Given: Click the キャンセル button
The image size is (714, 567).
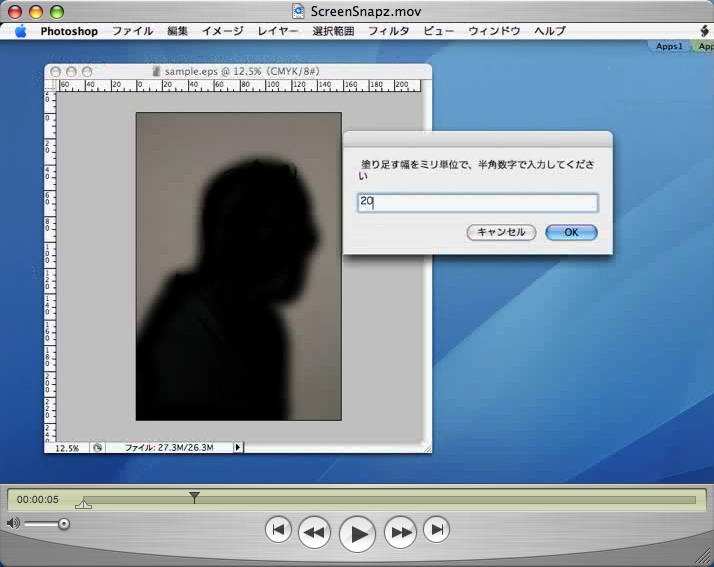Looking at the screenshot, I should click(501, 233).
